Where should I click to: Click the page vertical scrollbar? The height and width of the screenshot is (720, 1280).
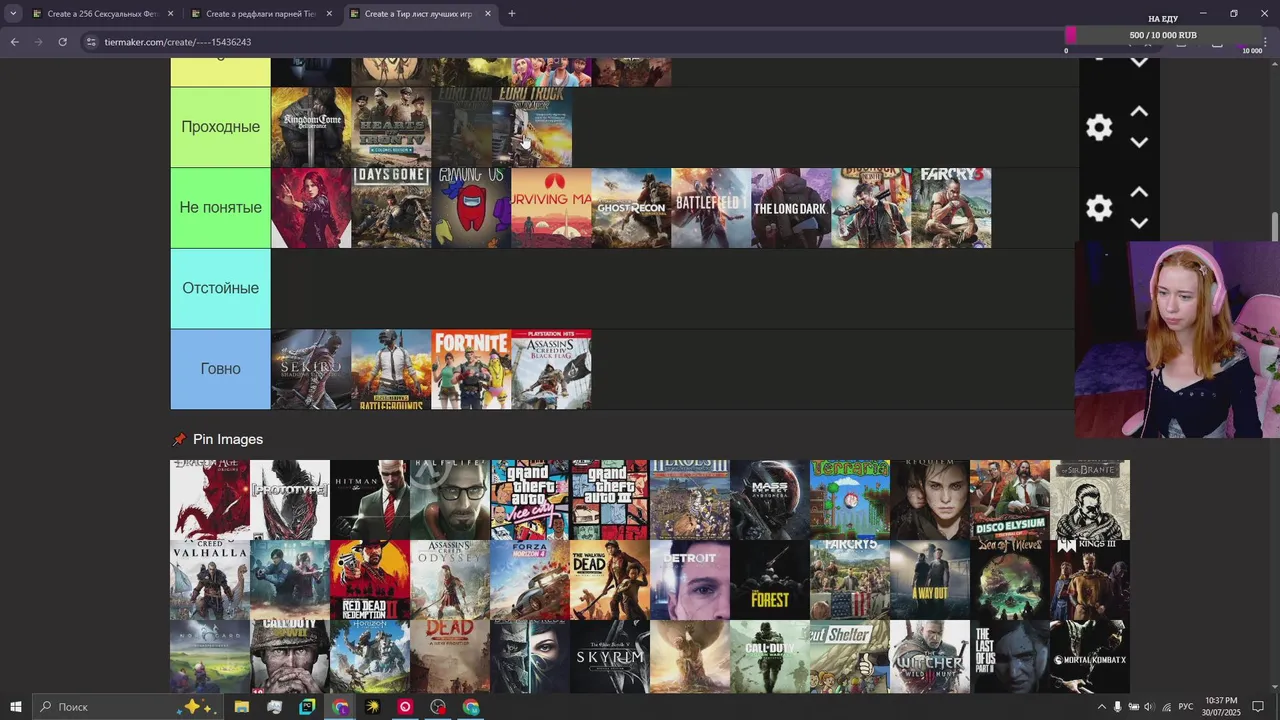tap(1274, 226)
